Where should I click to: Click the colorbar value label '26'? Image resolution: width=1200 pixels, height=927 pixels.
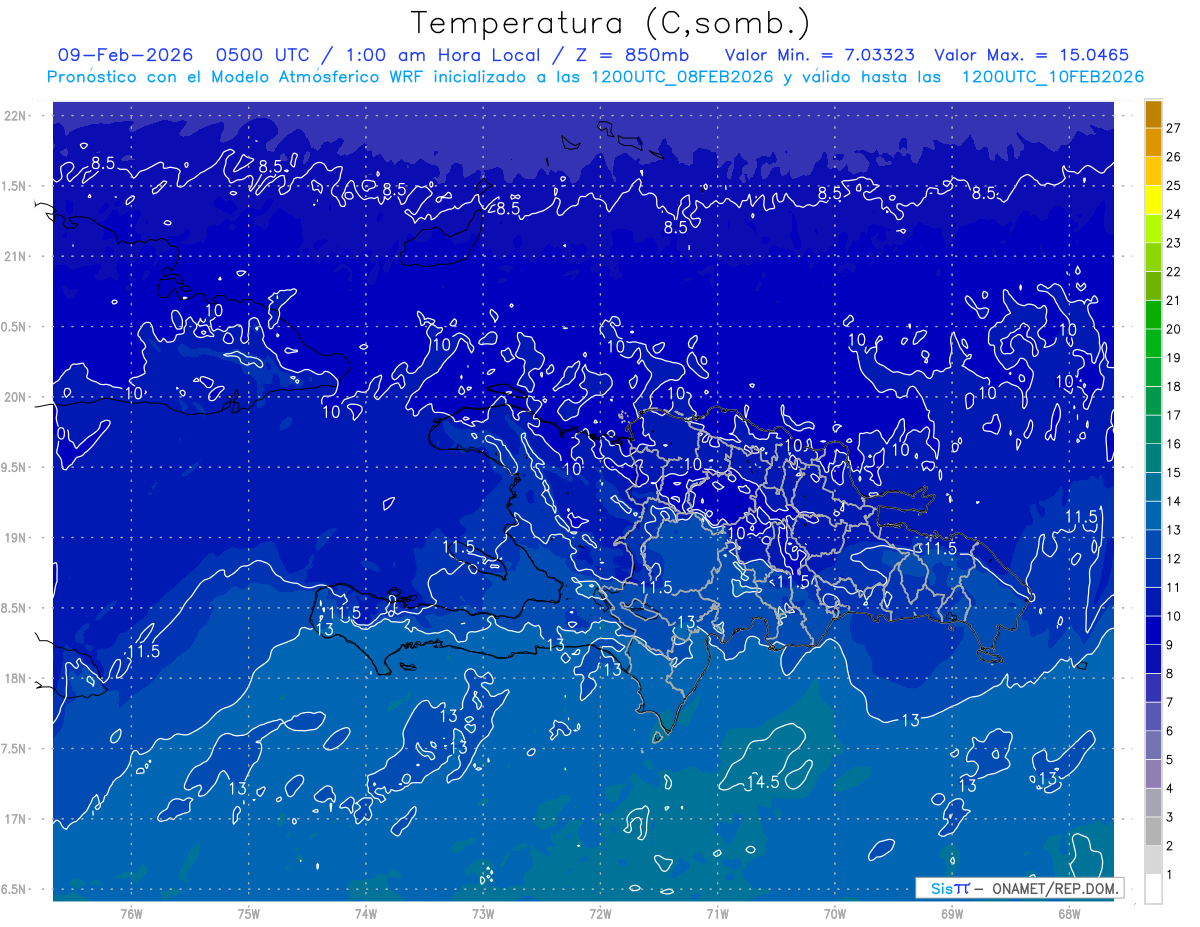point(1173,157)
